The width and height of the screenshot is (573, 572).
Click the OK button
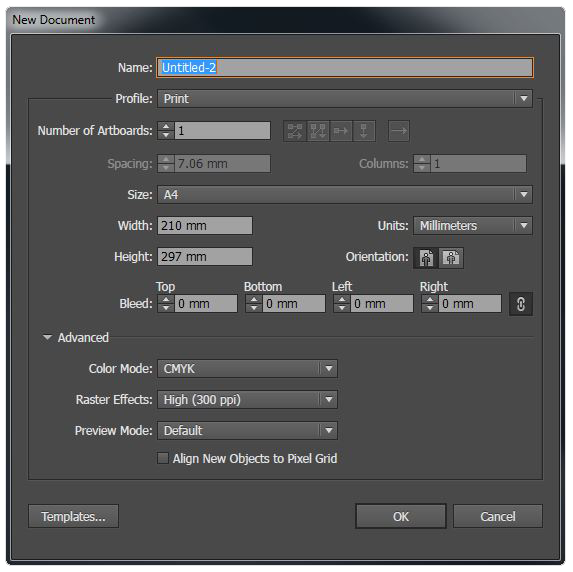(x=401, y=516)
